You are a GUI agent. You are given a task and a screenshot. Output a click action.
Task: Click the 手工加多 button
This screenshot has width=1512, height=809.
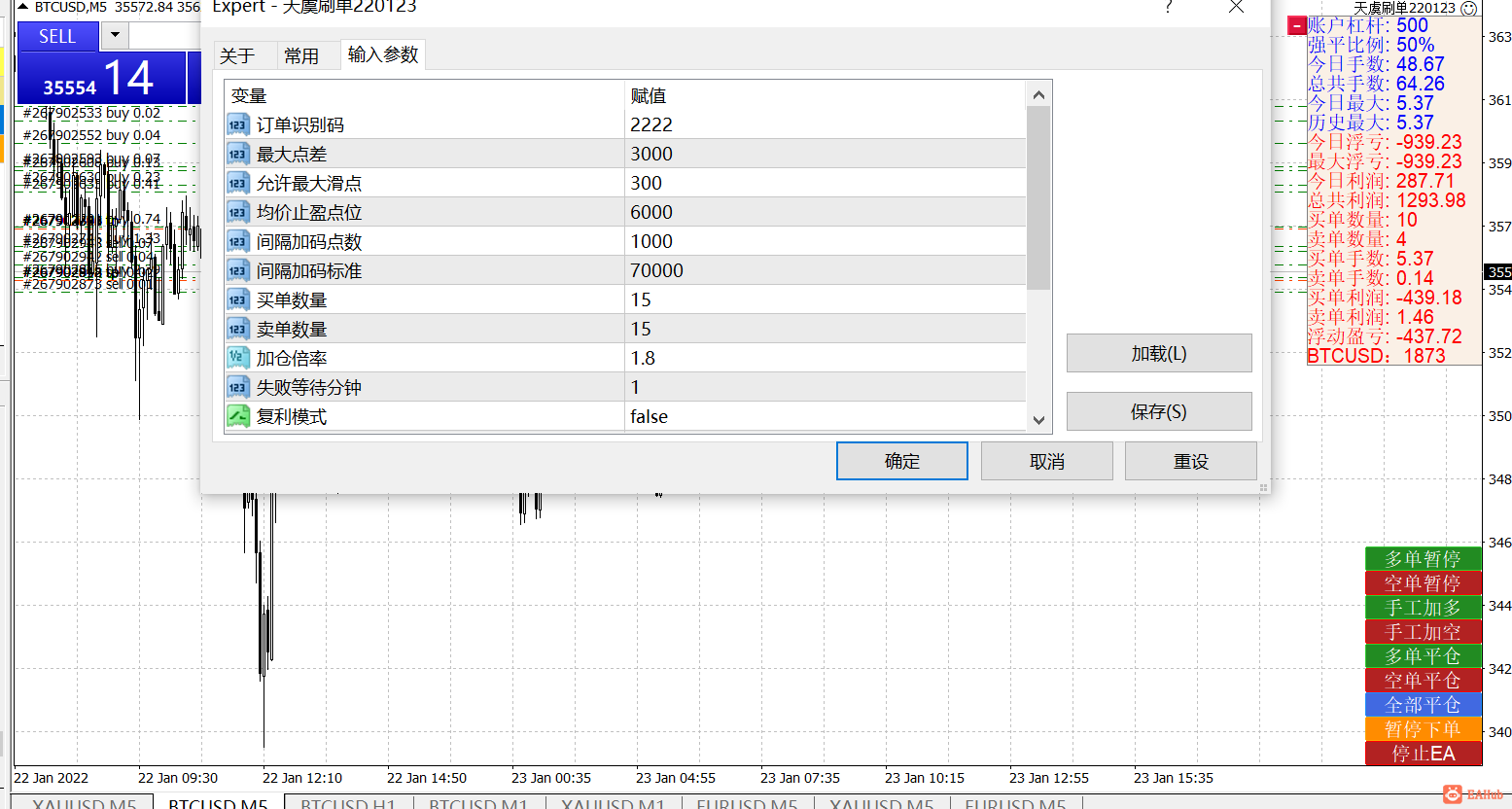click(1423, 608)
